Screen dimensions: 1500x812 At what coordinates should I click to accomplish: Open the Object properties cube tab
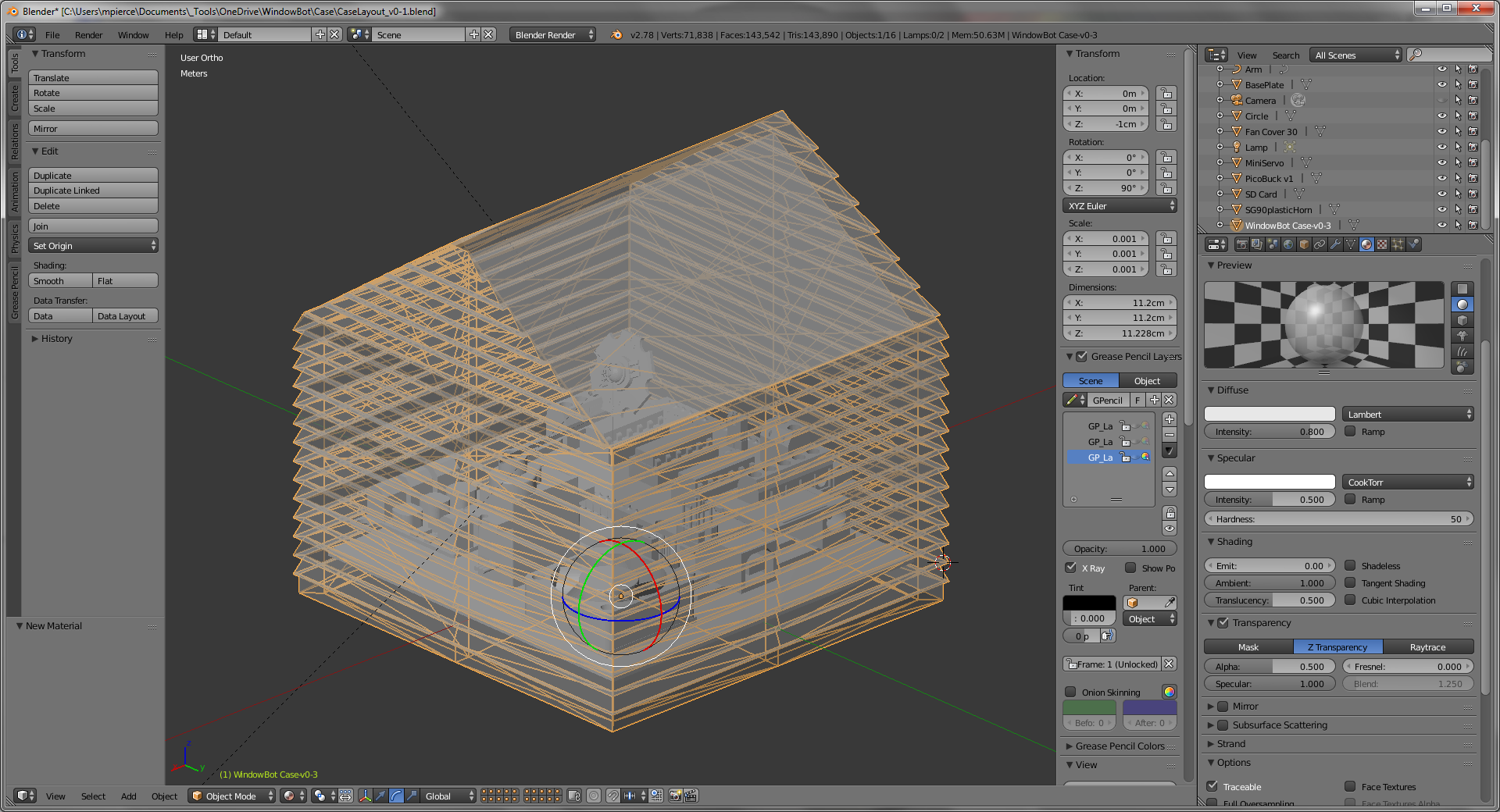[x=1304, y=244]
